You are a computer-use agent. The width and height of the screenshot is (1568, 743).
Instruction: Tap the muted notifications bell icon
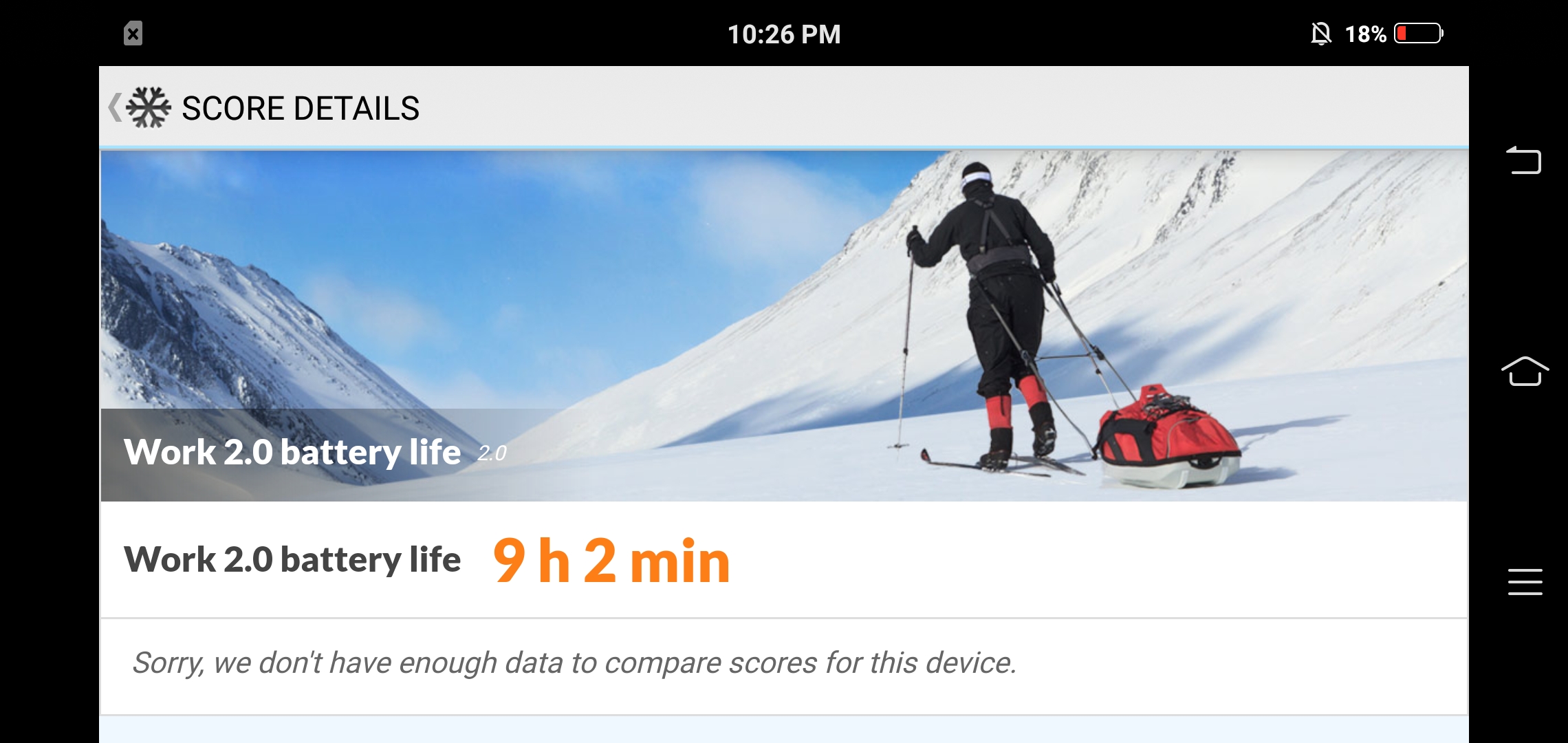(1320, 34)
